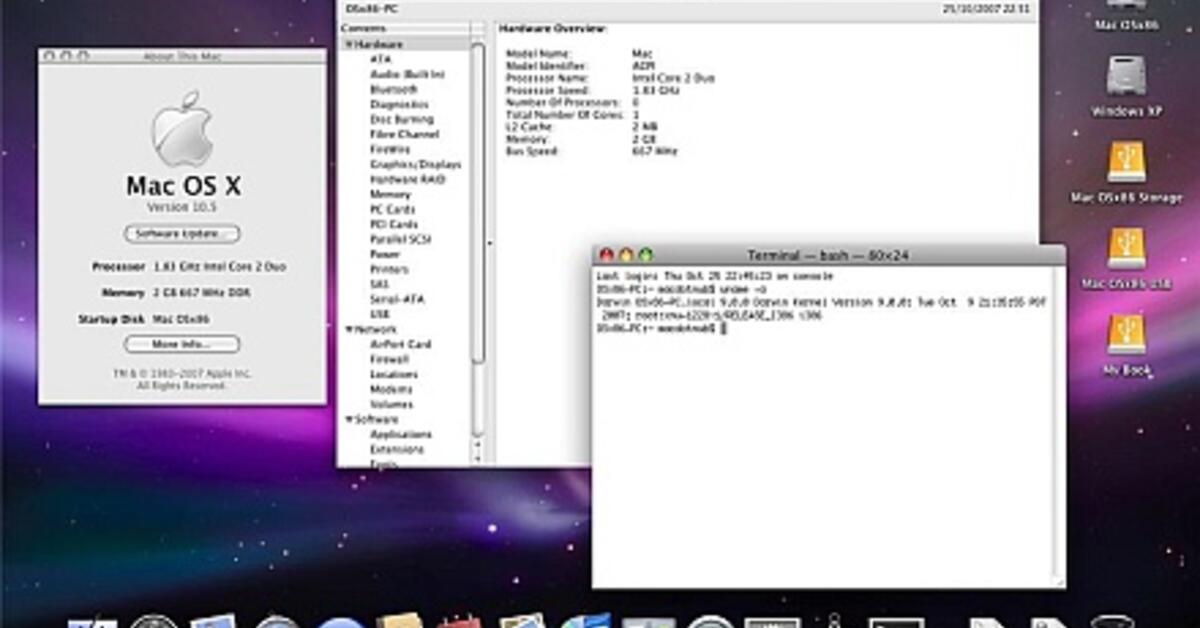Collapse the Network section in the sidebar

click(347, 329)
